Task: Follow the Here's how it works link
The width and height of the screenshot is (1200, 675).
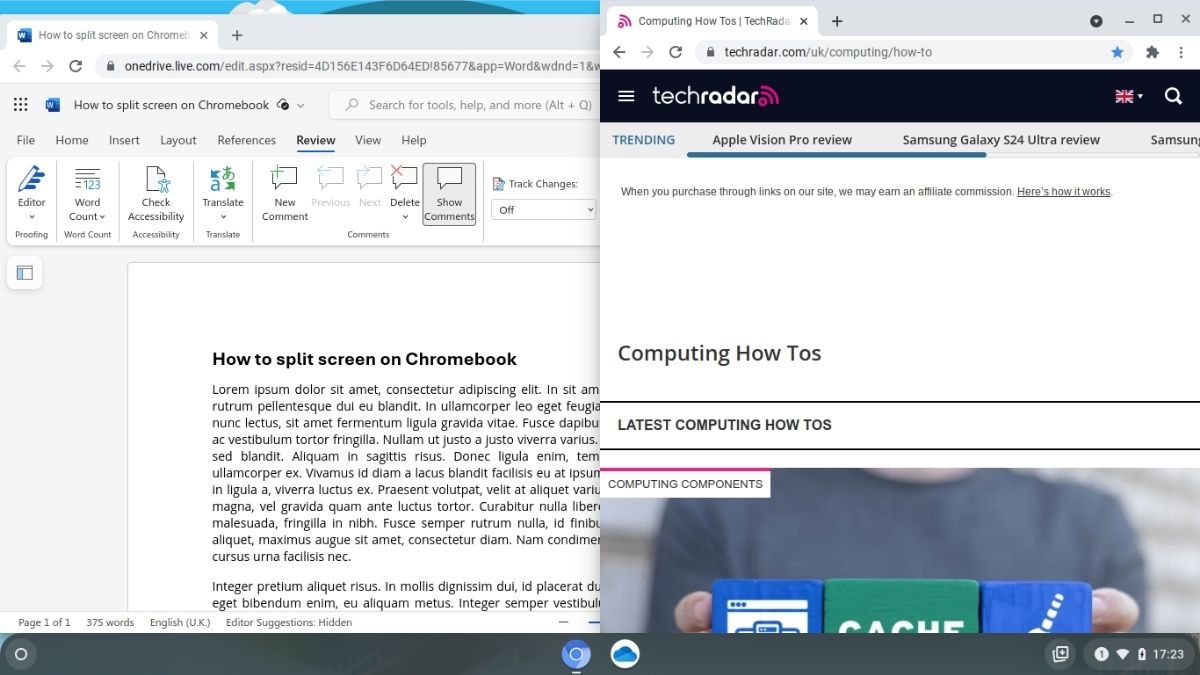Action: pyautogui.click(x=1062, y=191)
